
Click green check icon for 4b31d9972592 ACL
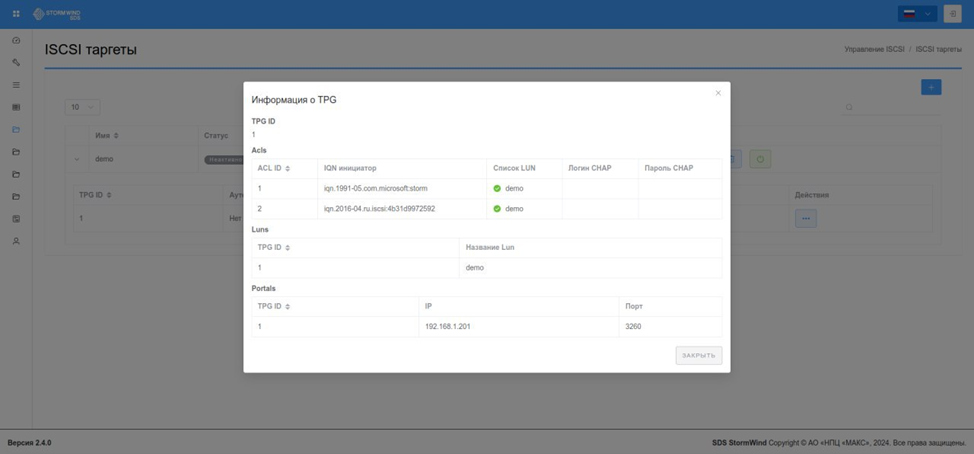click(x=497, y=209)
